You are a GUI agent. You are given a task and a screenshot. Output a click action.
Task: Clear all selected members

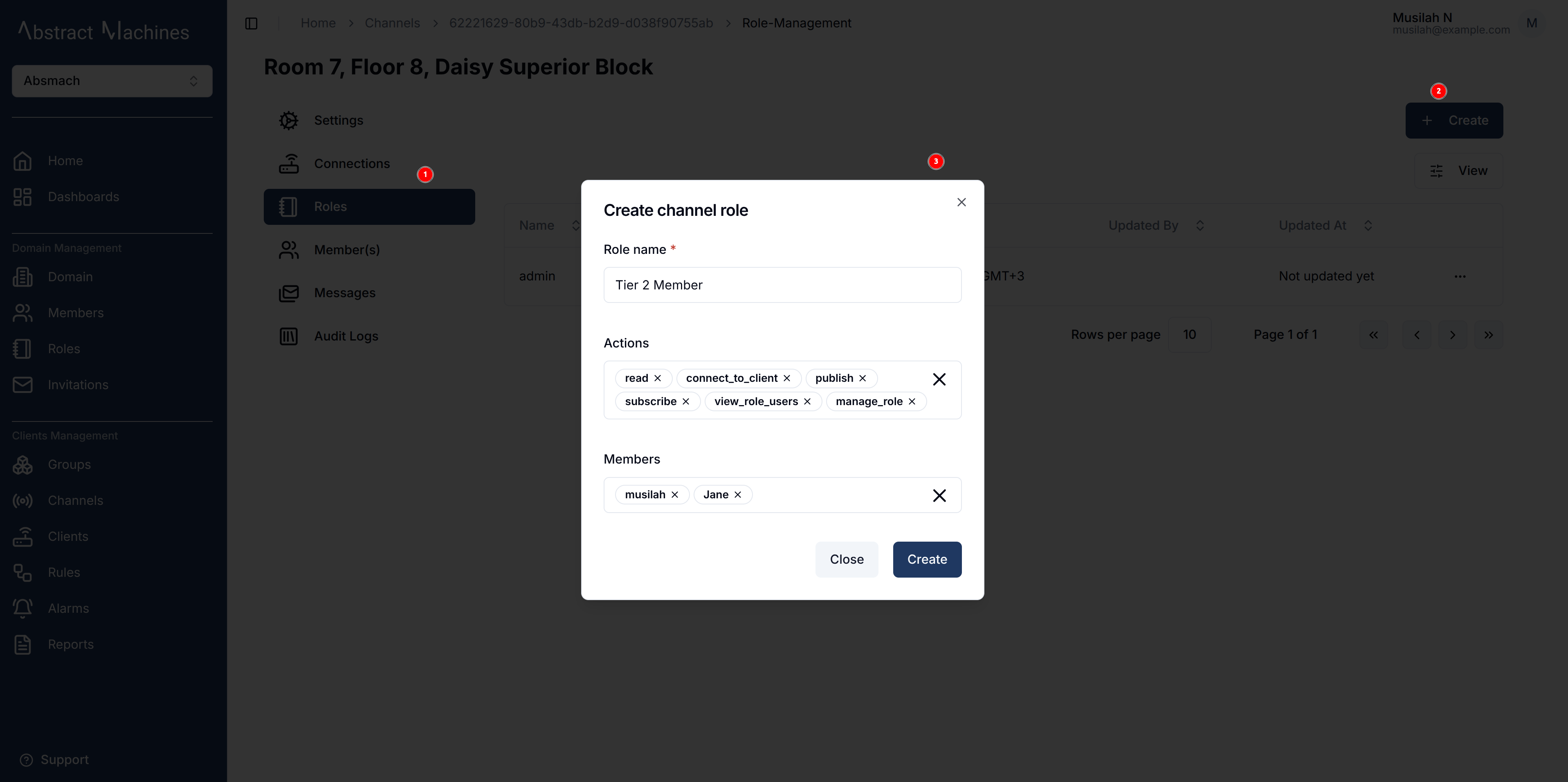[x=939, y=495]
